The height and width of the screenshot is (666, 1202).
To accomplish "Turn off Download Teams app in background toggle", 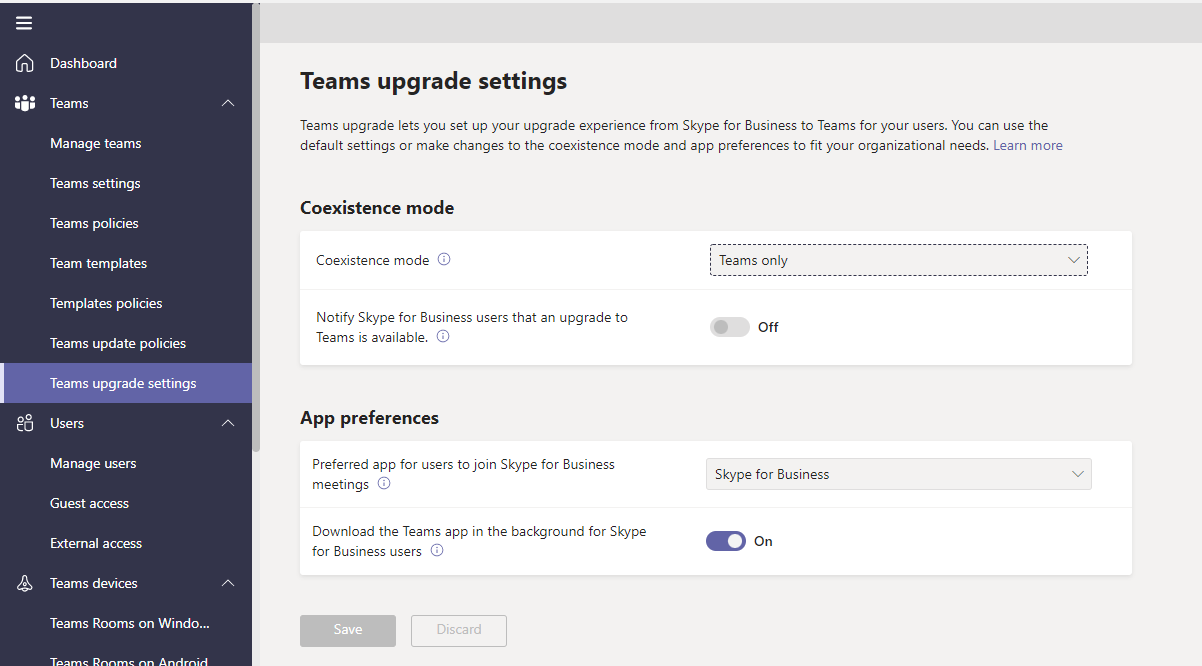I will click(x=726, y=541).
